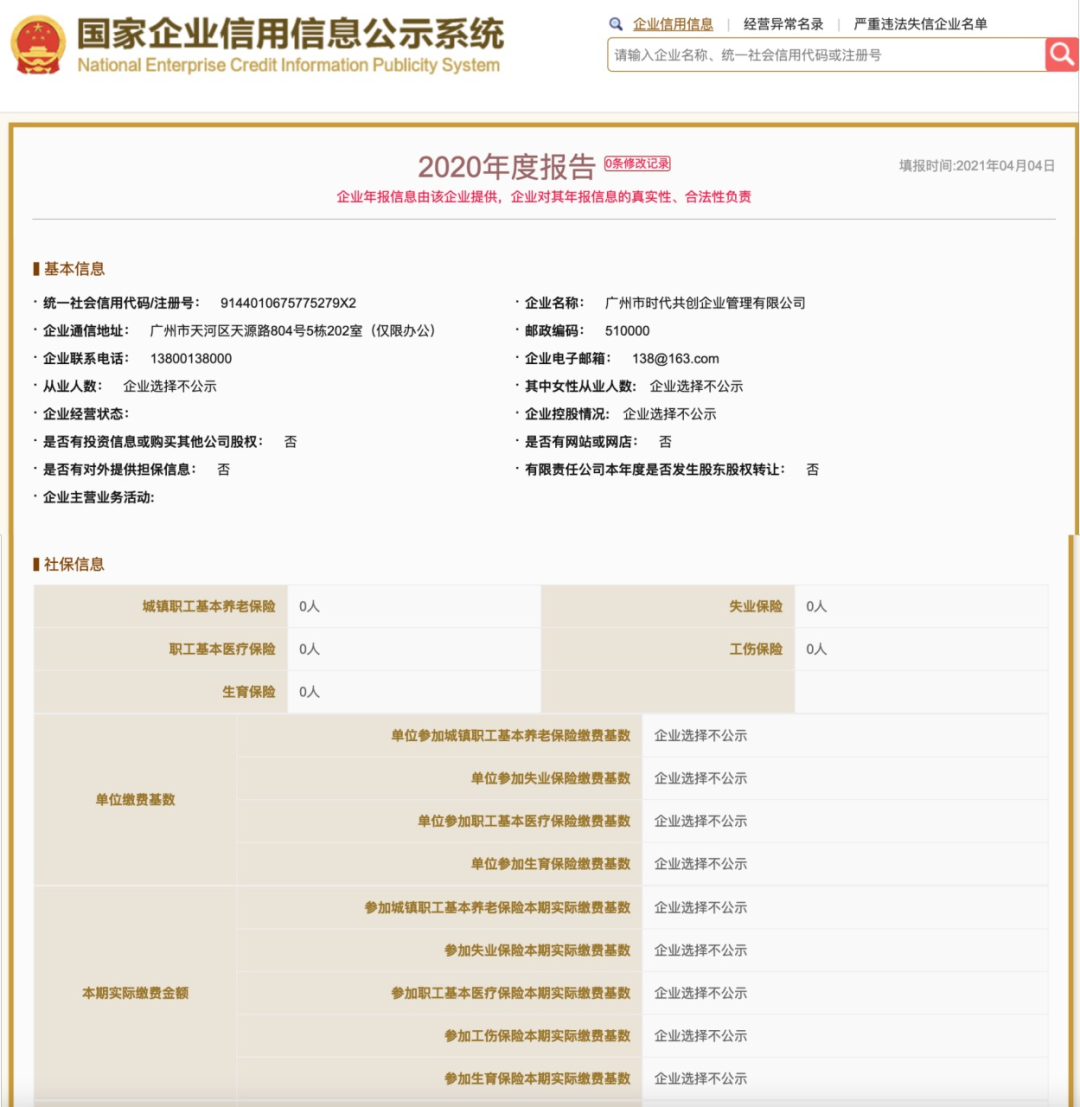
Task: Click the 2020年度报告 heading
Action: click(x=507, y=167)
